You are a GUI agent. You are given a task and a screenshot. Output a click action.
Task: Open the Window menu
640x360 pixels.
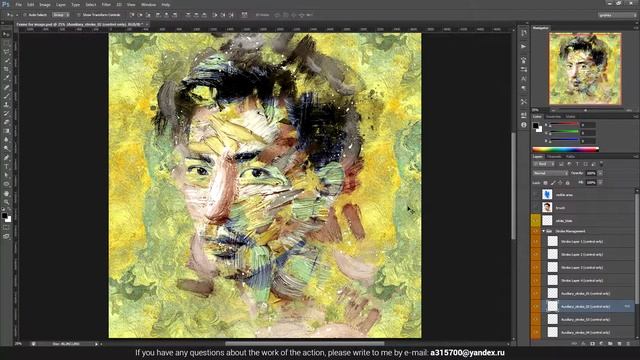(x=148, y=4)
